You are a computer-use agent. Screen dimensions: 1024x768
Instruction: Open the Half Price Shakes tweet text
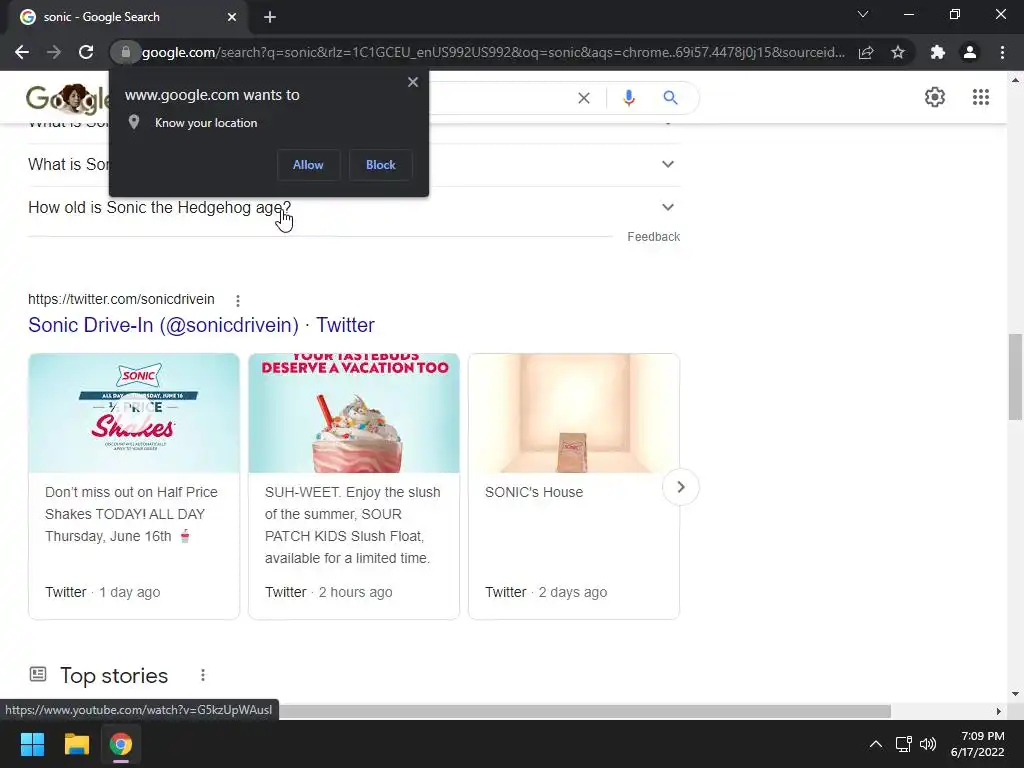pyautogui.click(x=131, y=514)
